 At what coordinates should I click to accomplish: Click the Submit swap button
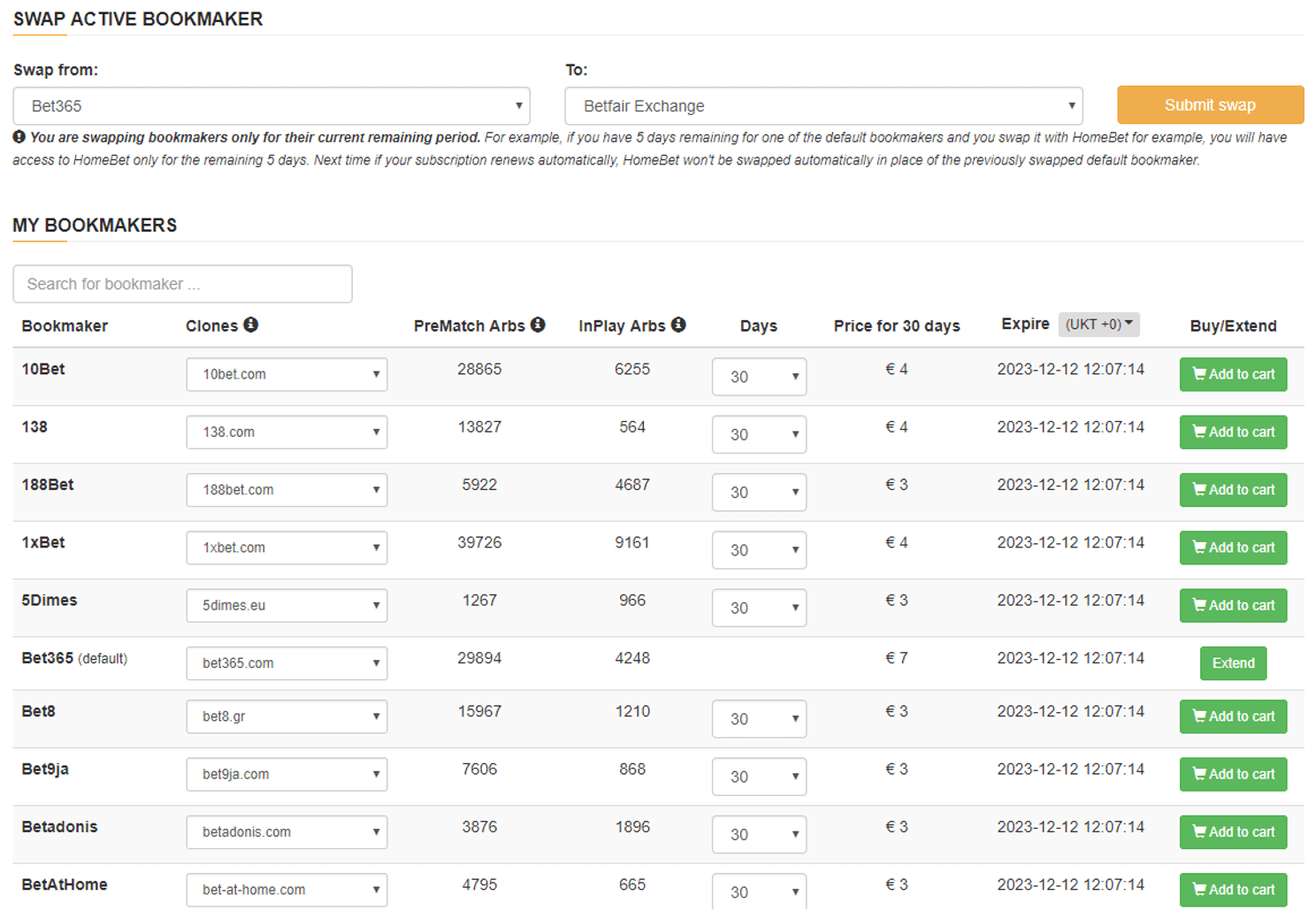click(x=1210, y=104)
